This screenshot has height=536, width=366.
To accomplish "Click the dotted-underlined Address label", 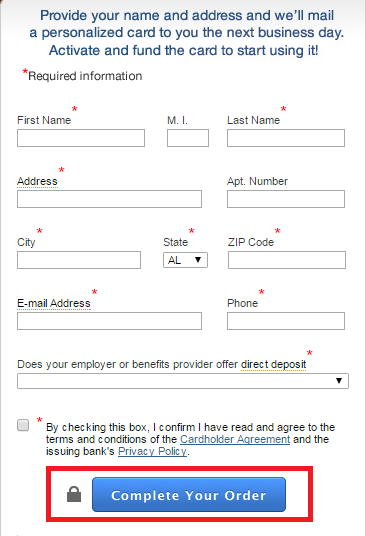I will (x=37, y=181).
